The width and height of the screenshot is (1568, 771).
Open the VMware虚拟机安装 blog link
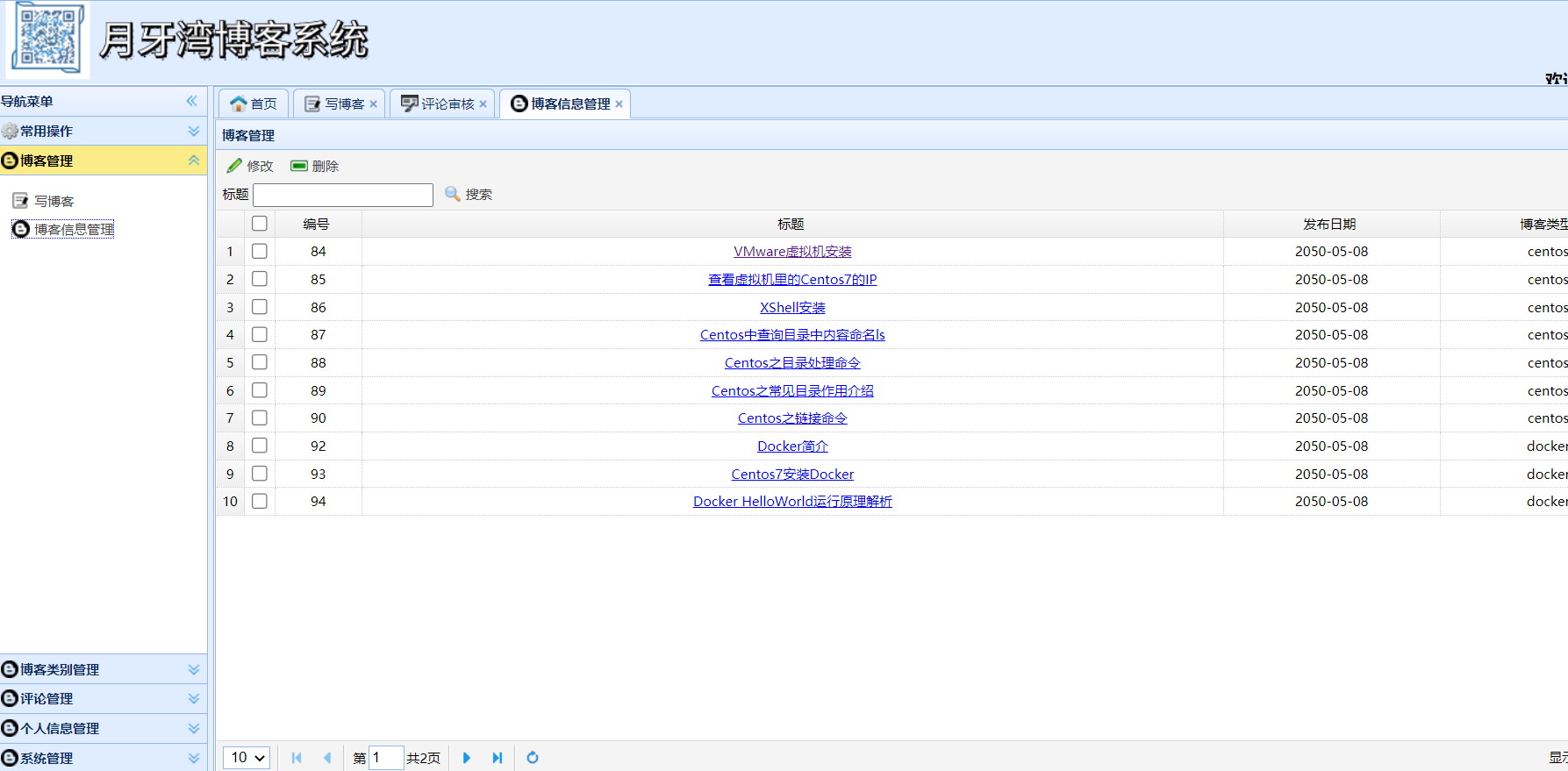(792, 251)
